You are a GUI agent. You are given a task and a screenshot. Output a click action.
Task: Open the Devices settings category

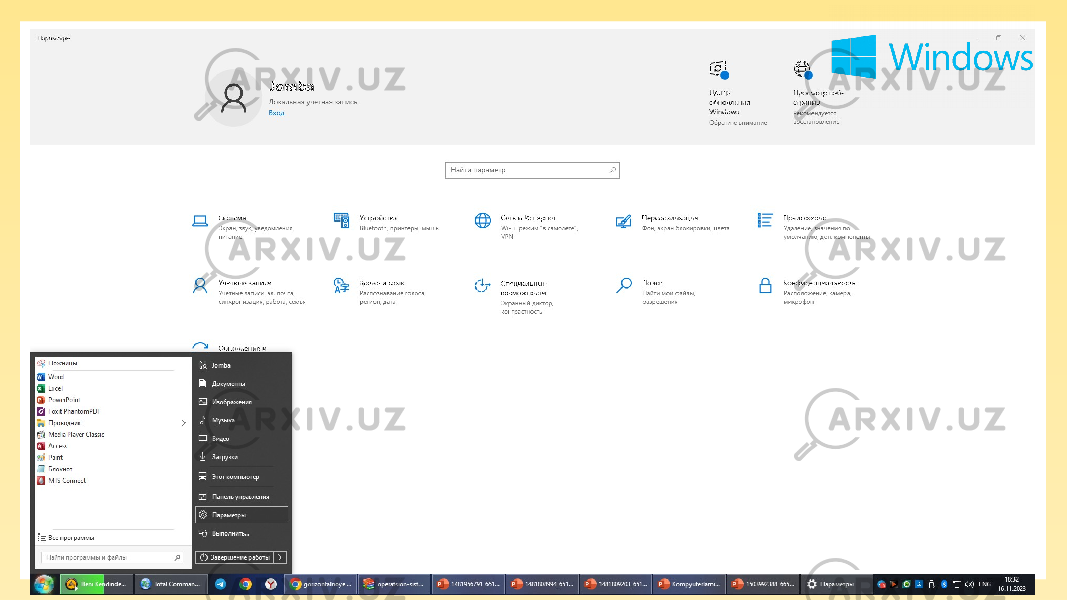click(x=386, y=222)
